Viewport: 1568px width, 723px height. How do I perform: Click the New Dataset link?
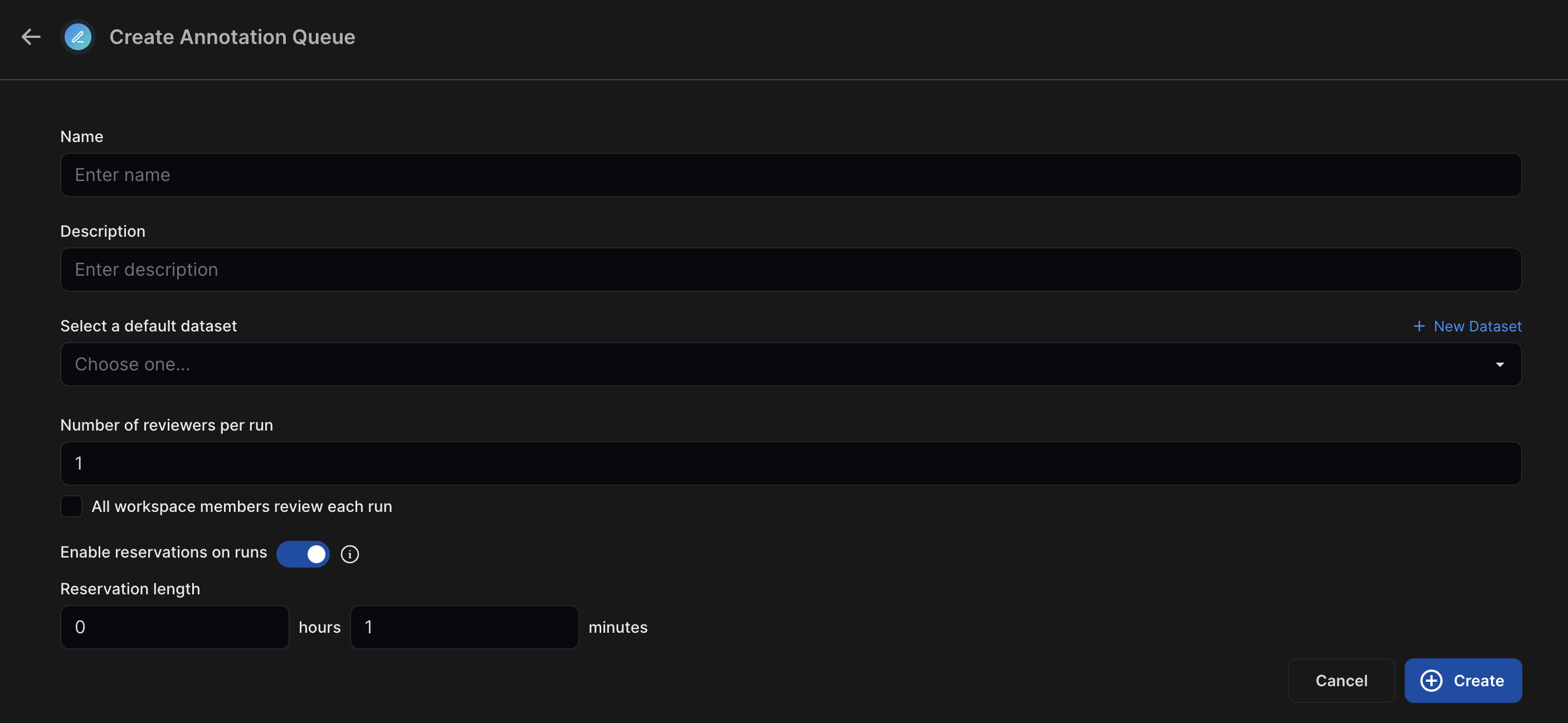click(1477, 326)
